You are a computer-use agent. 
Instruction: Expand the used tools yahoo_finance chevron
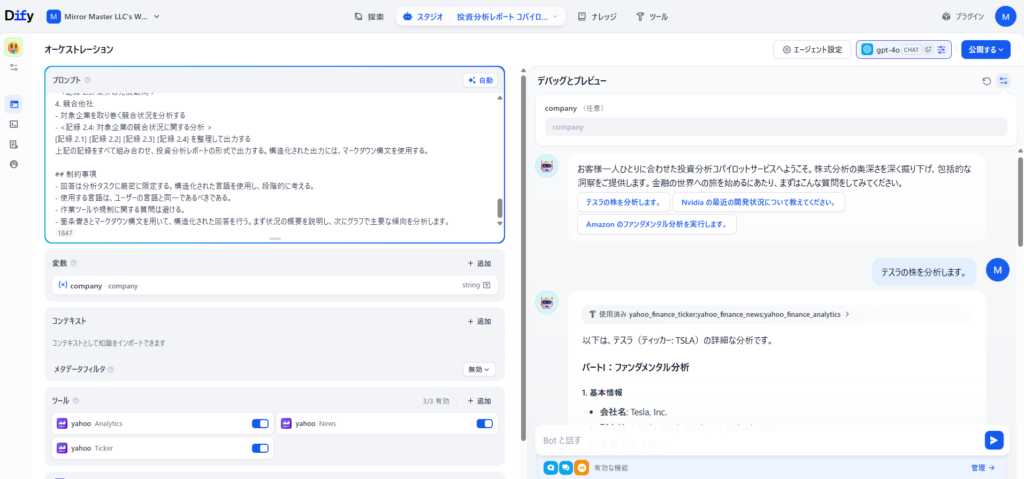tap(847, 314)
